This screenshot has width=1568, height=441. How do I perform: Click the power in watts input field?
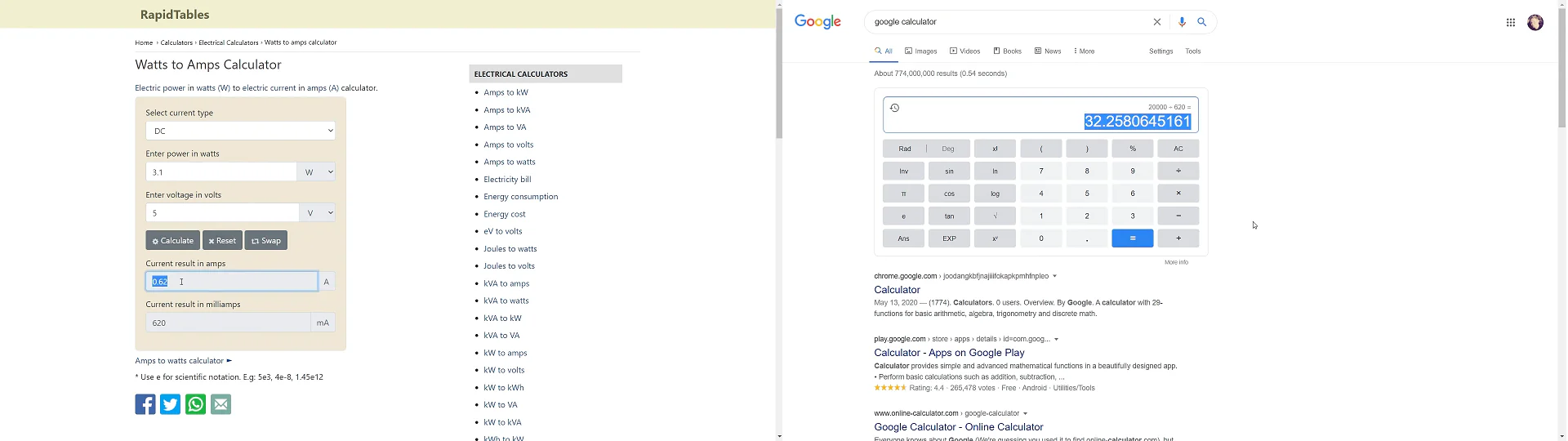tap(221, 171)
